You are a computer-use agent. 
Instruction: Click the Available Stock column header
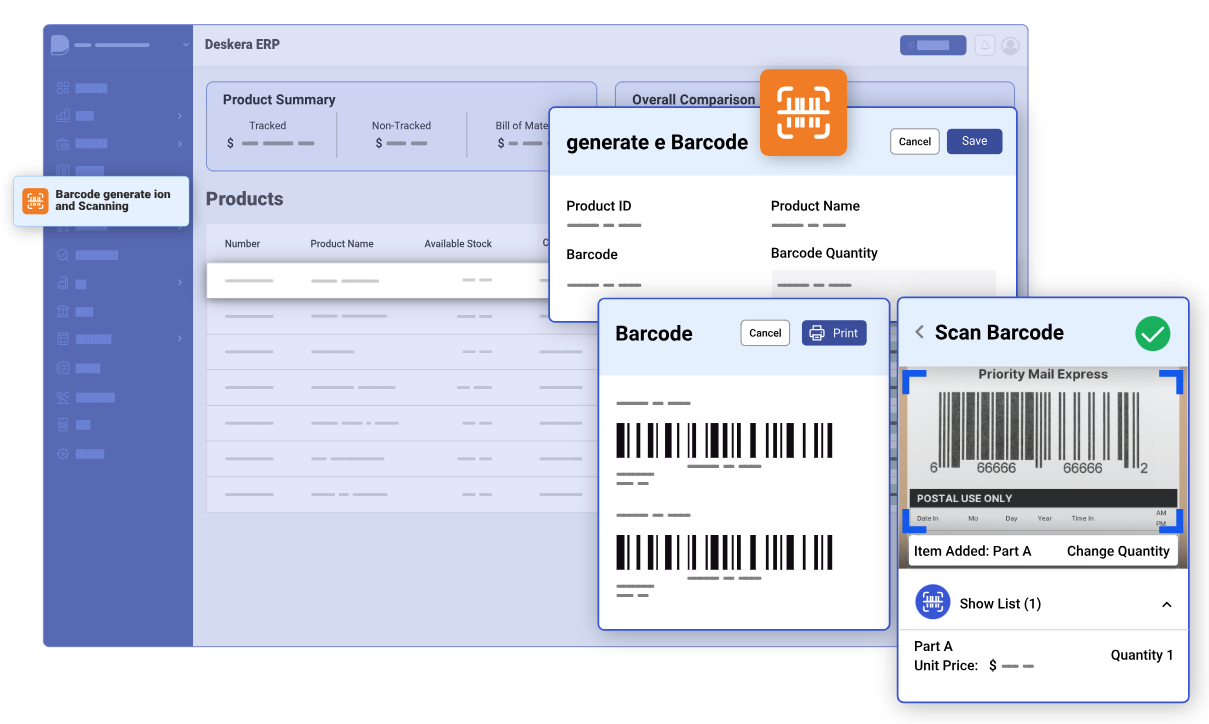458,244
